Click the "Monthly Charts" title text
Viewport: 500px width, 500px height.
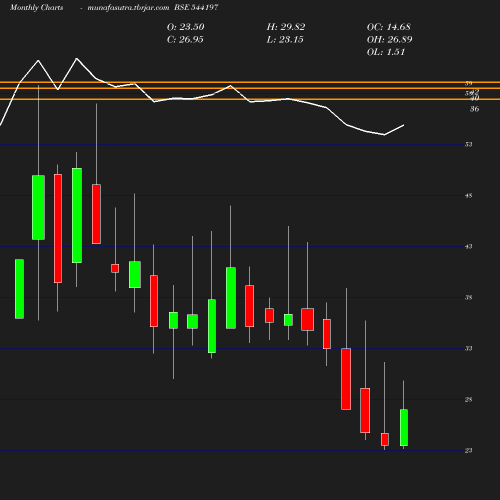click(36, 7)
